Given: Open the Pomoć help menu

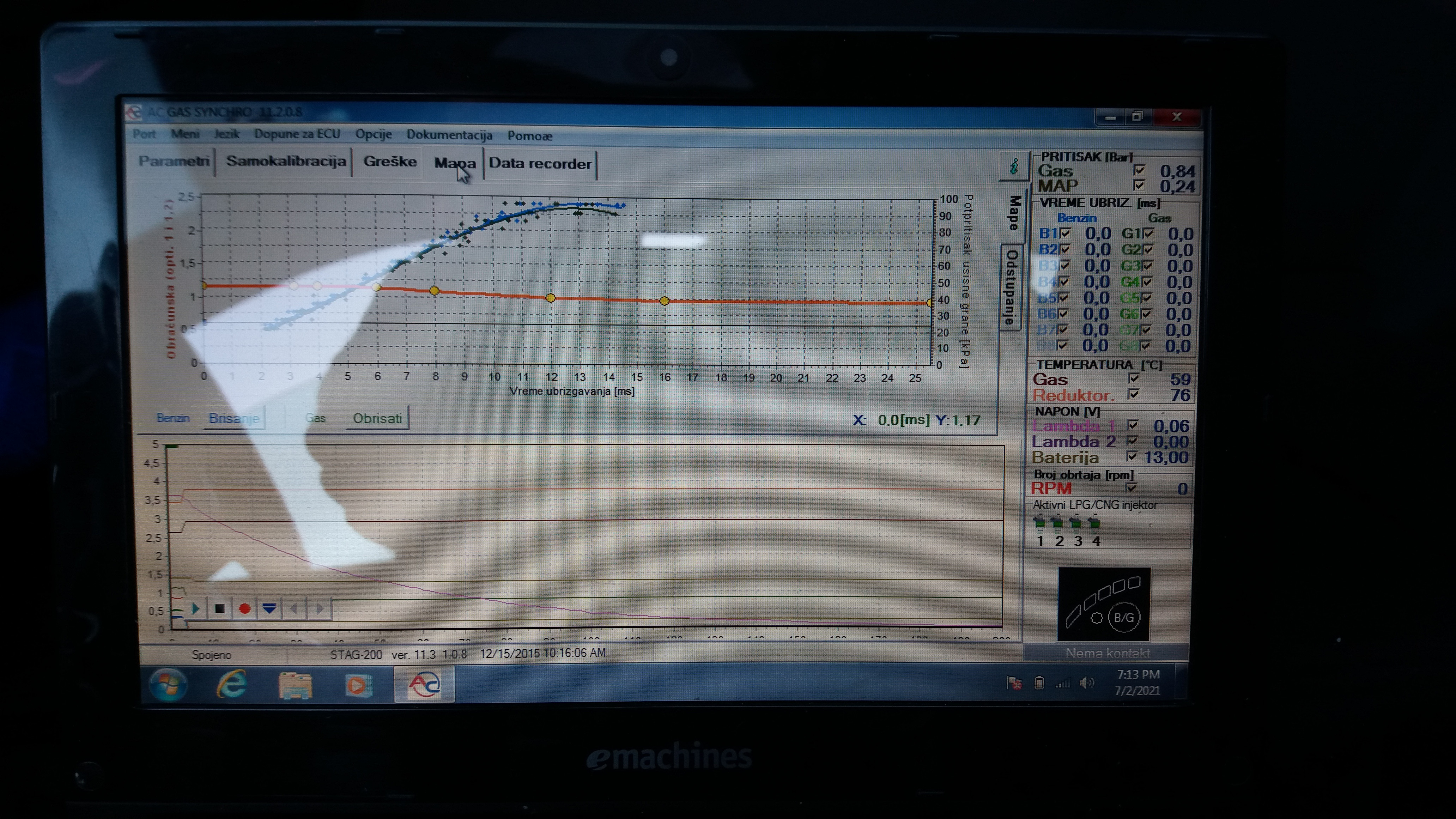Looking at the screenshot, I should (x=530, y=136).
